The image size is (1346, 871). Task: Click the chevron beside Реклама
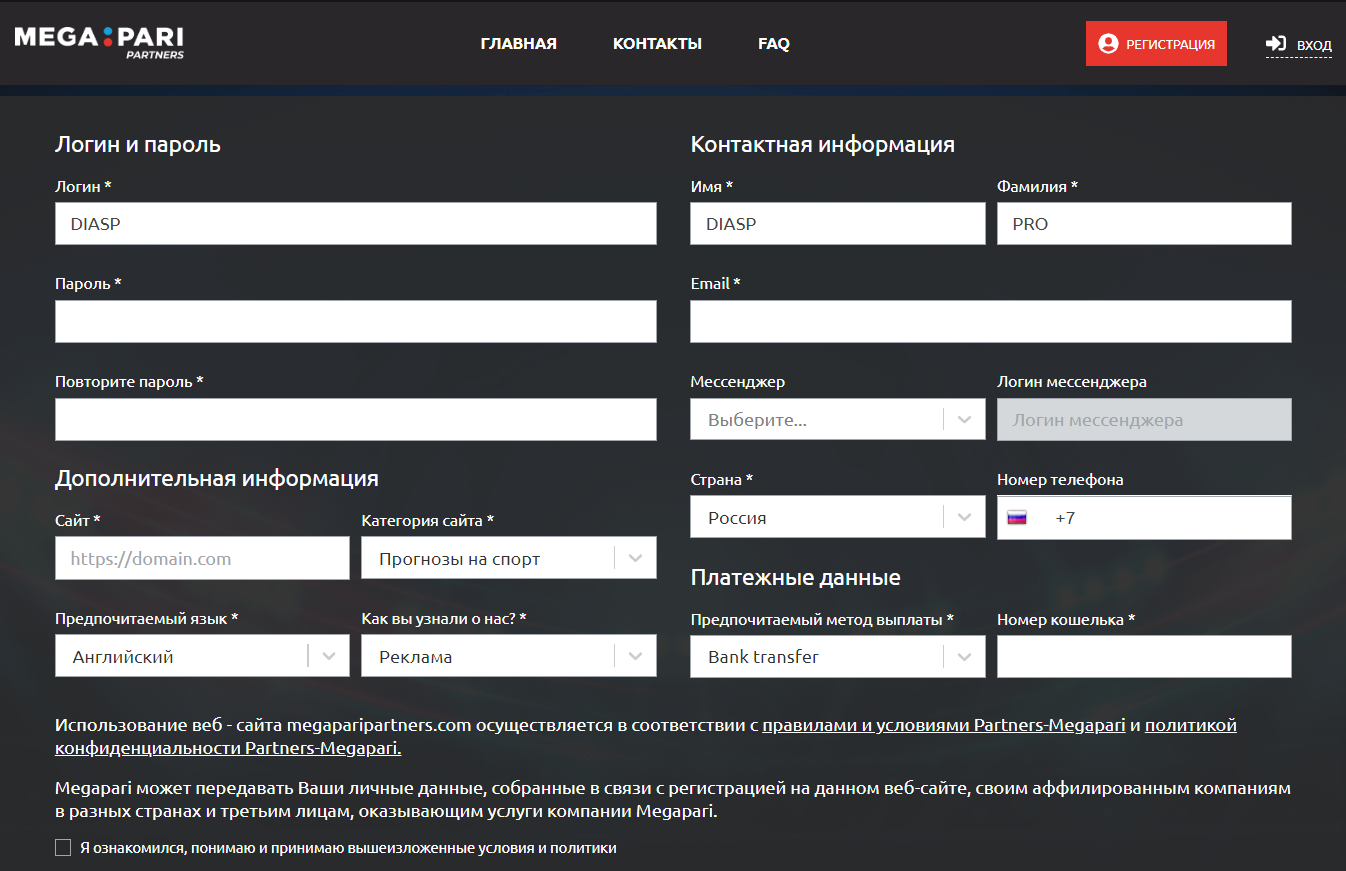pos(636,657)
